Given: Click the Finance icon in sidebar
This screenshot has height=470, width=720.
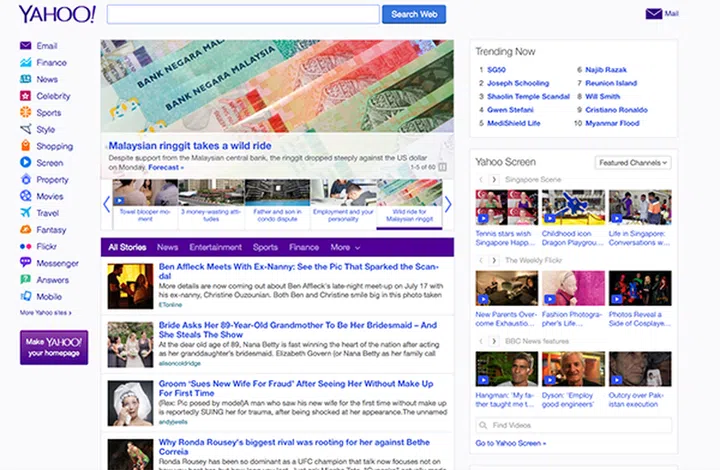Looking at the screenshot, I should [26, 63].
